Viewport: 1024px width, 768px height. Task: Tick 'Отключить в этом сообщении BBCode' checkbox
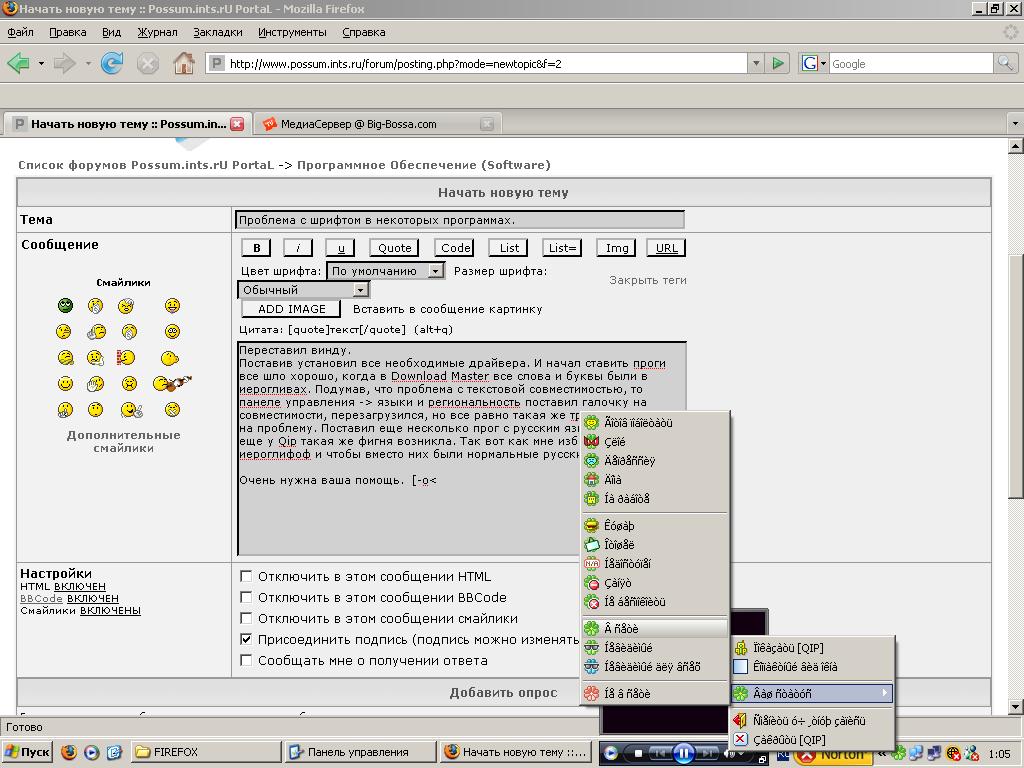click(x=246, y=597)
